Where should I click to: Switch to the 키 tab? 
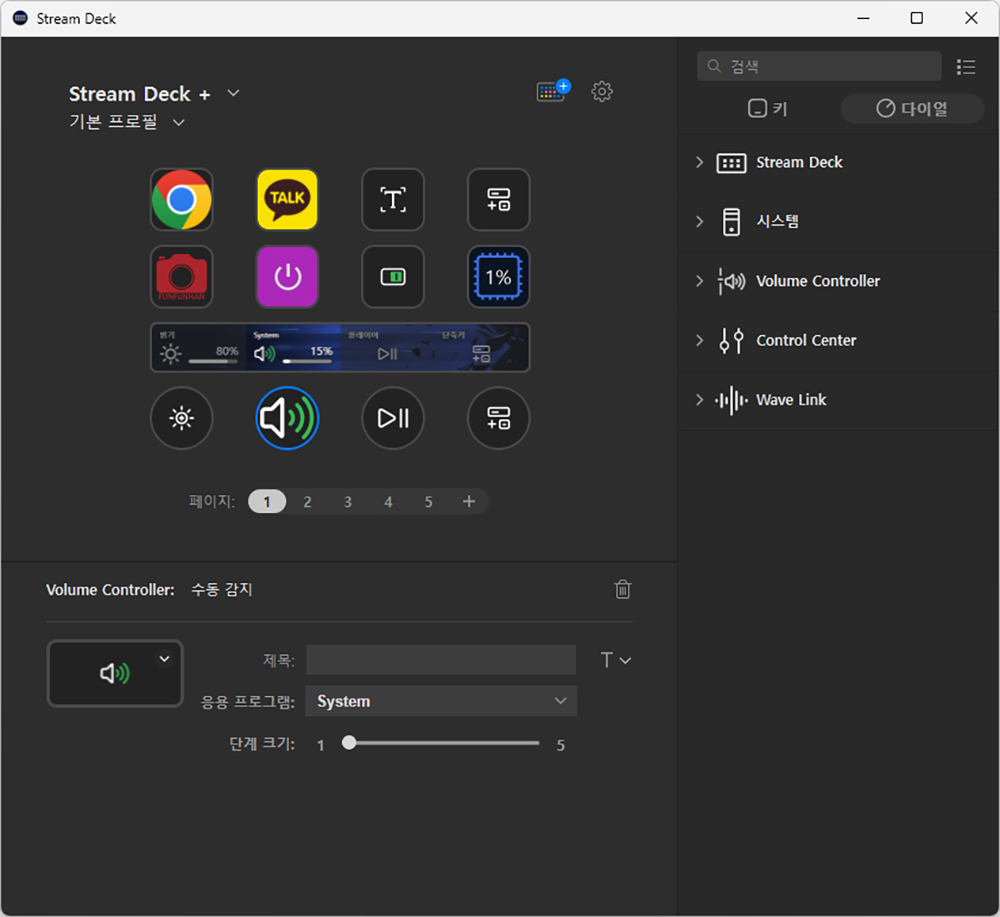click(767, 108)
